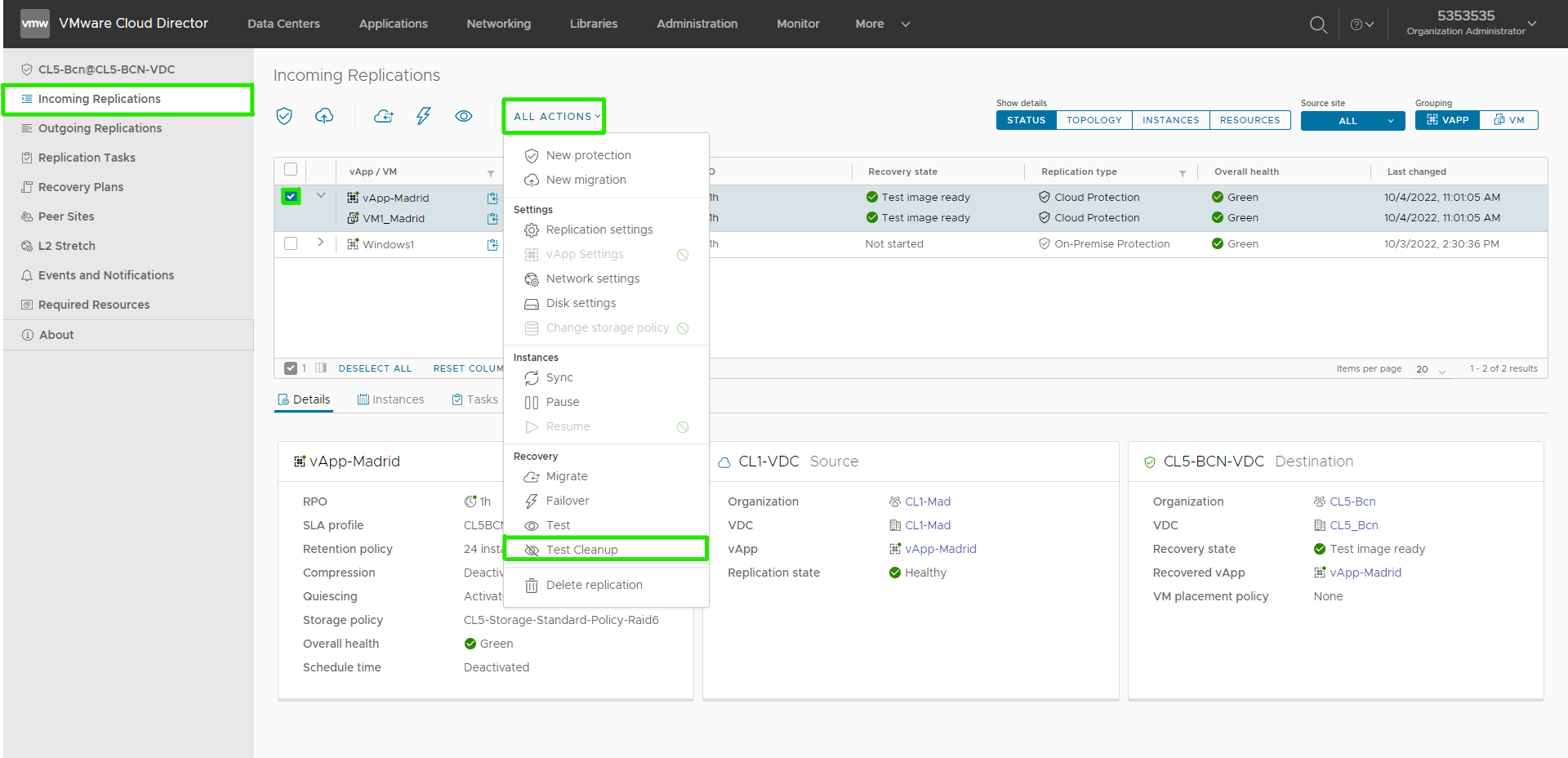
Task: Follow the CL5_Bcn VDC link
Action: click(x=1354, y=525)
